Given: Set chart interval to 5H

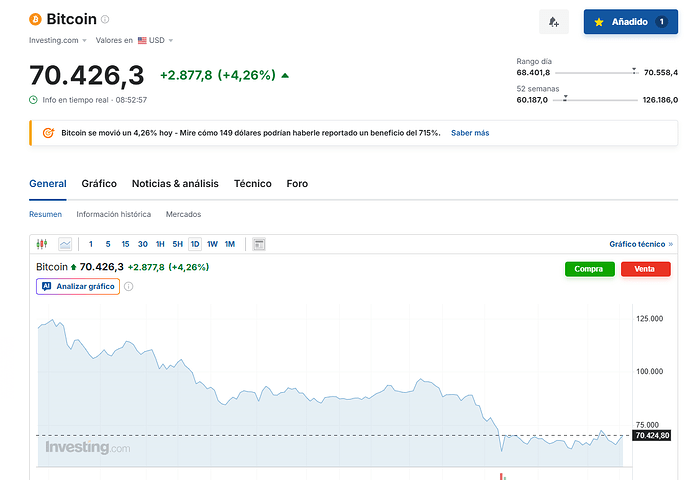Looking at the screenshot, I should (x=177, y=244).
